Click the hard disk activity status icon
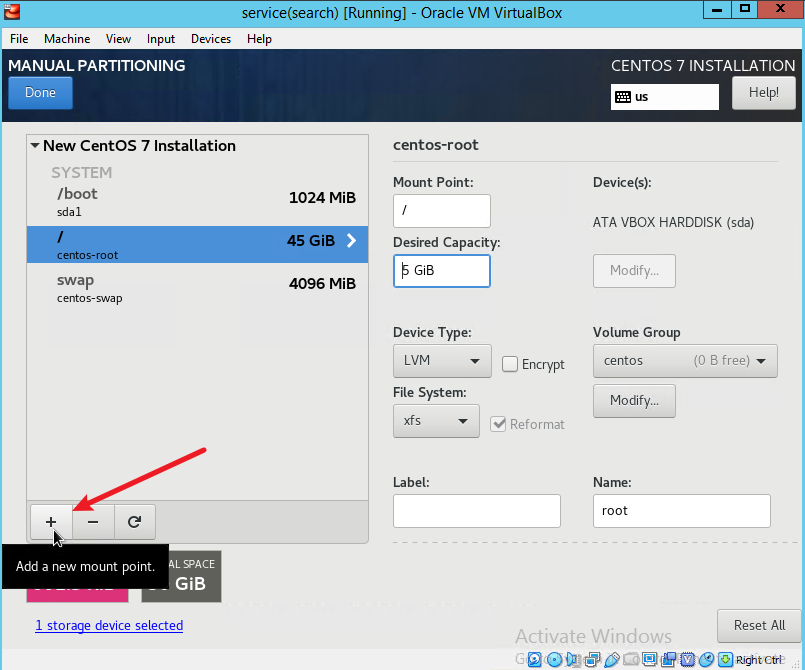Image resolution: width=805 pixels, height=670 pixels. (534, 659)
